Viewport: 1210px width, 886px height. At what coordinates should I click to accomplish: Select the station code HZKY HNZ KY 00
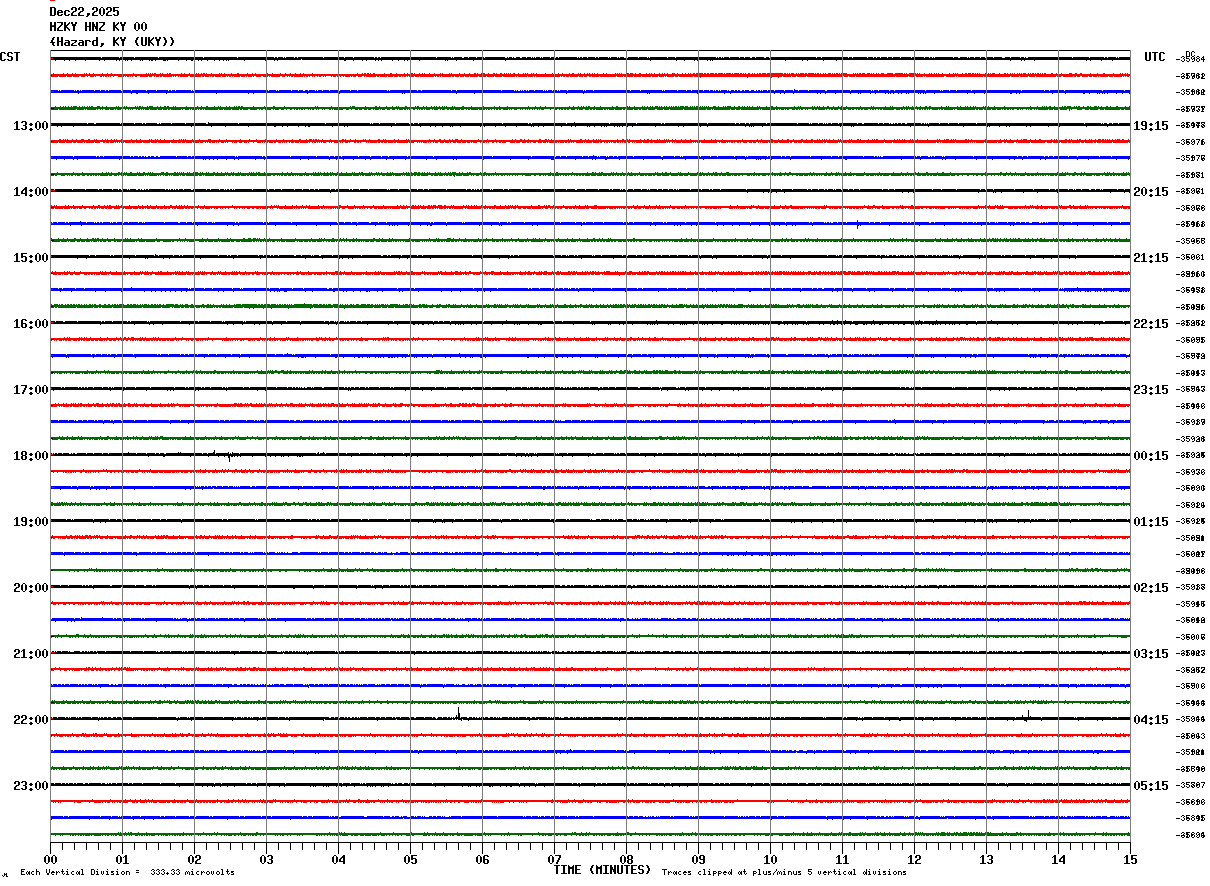point(98,27)
